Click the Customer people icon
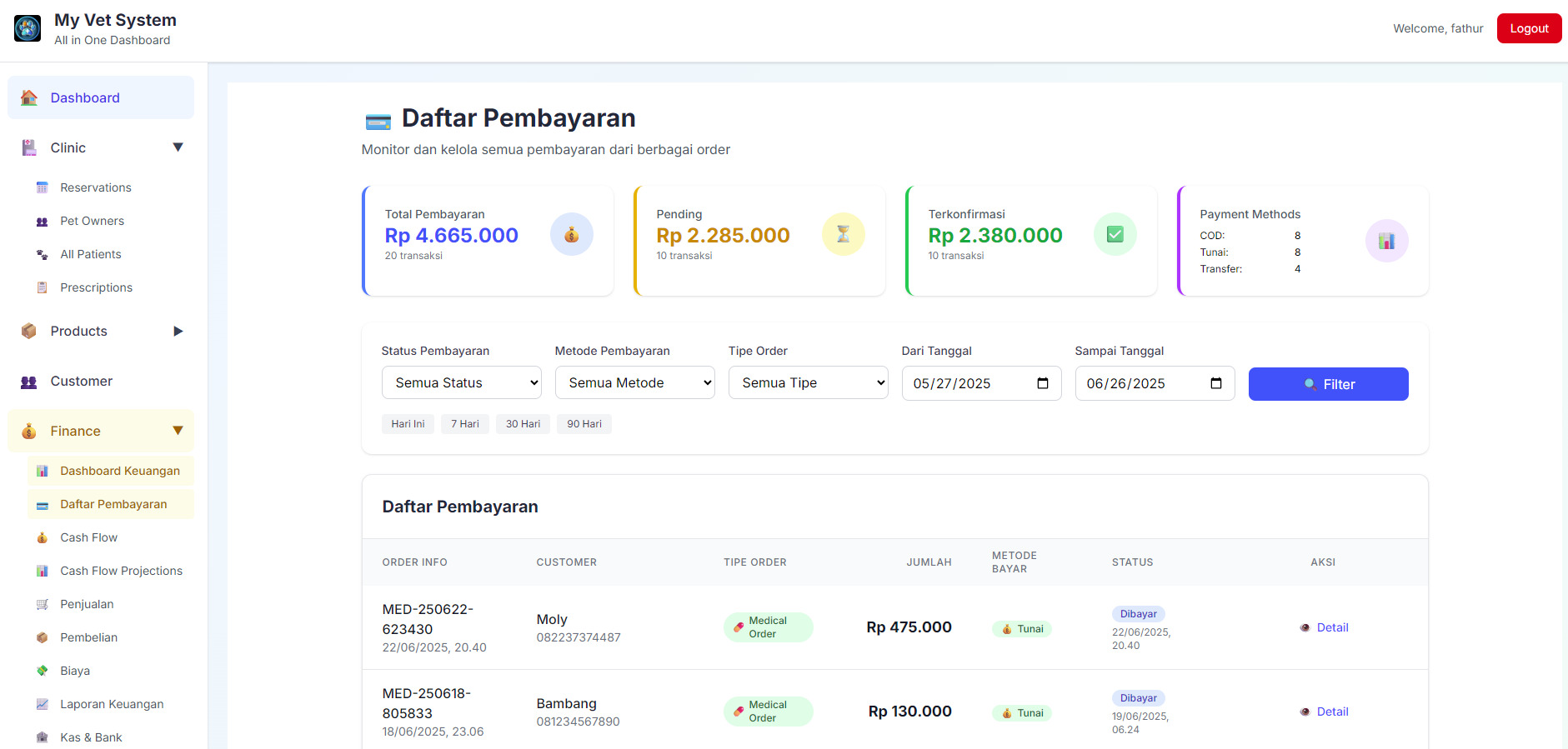The image size is (1568, 749). point(29,382)
